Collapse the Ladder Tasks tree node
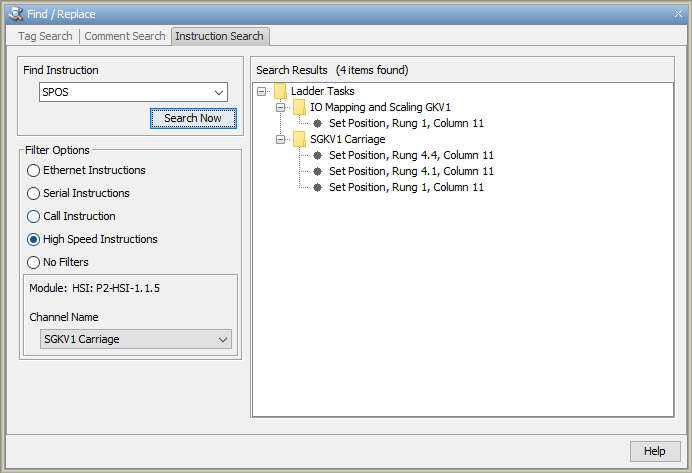692x473 pixels. point(262,91)
